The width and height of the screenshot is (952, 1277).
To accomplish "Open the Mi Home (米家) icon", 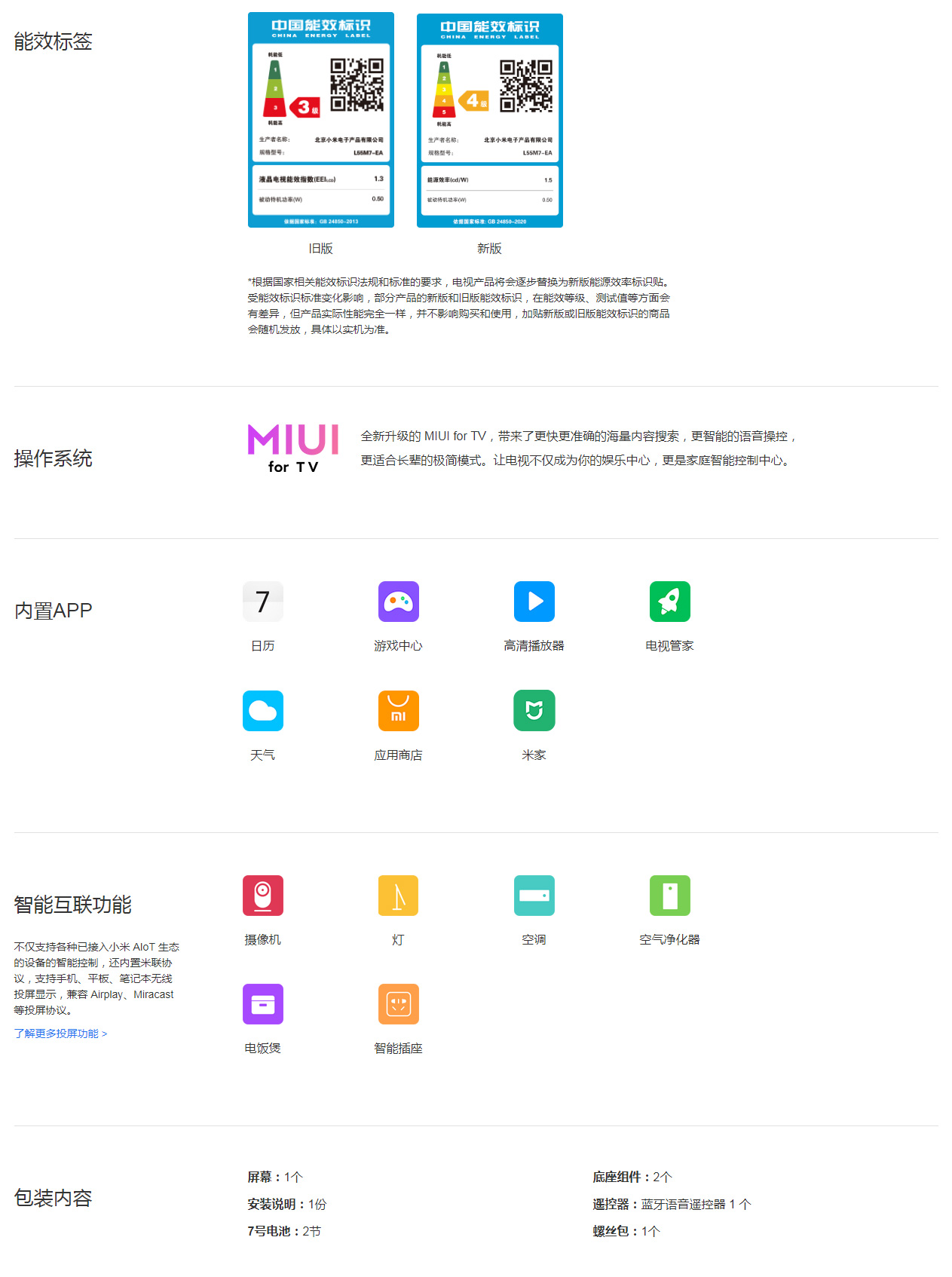I will click(534, 711).
